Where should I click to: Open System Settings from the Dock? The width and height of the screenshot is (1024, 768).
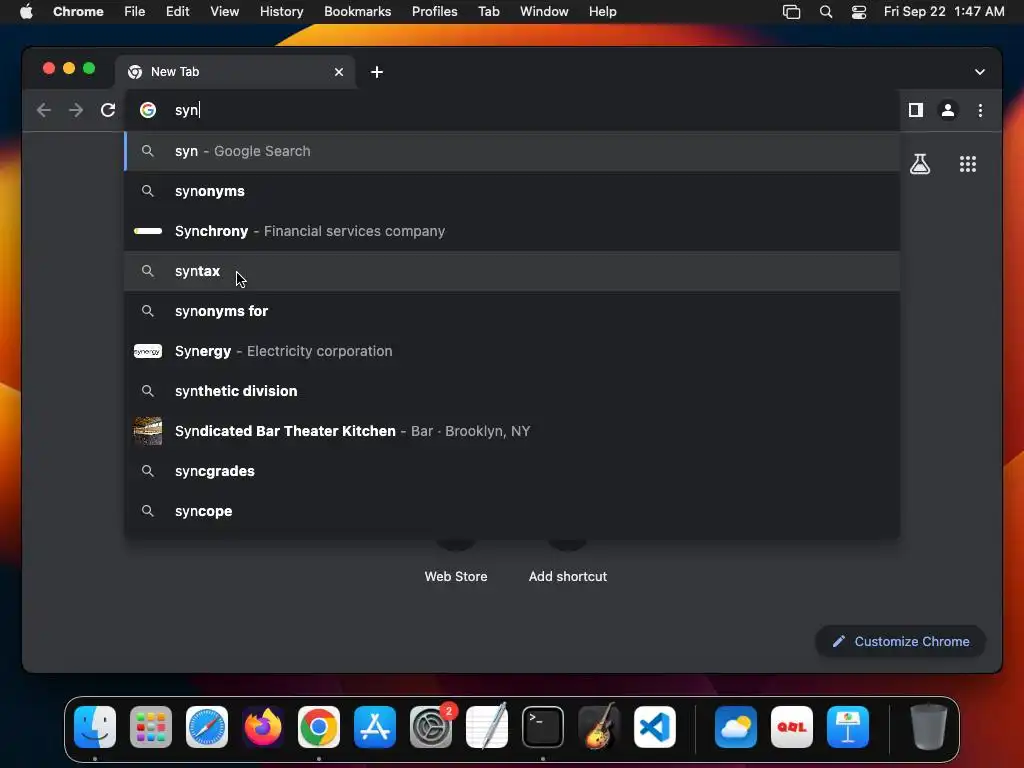click(x=431, y=727)
